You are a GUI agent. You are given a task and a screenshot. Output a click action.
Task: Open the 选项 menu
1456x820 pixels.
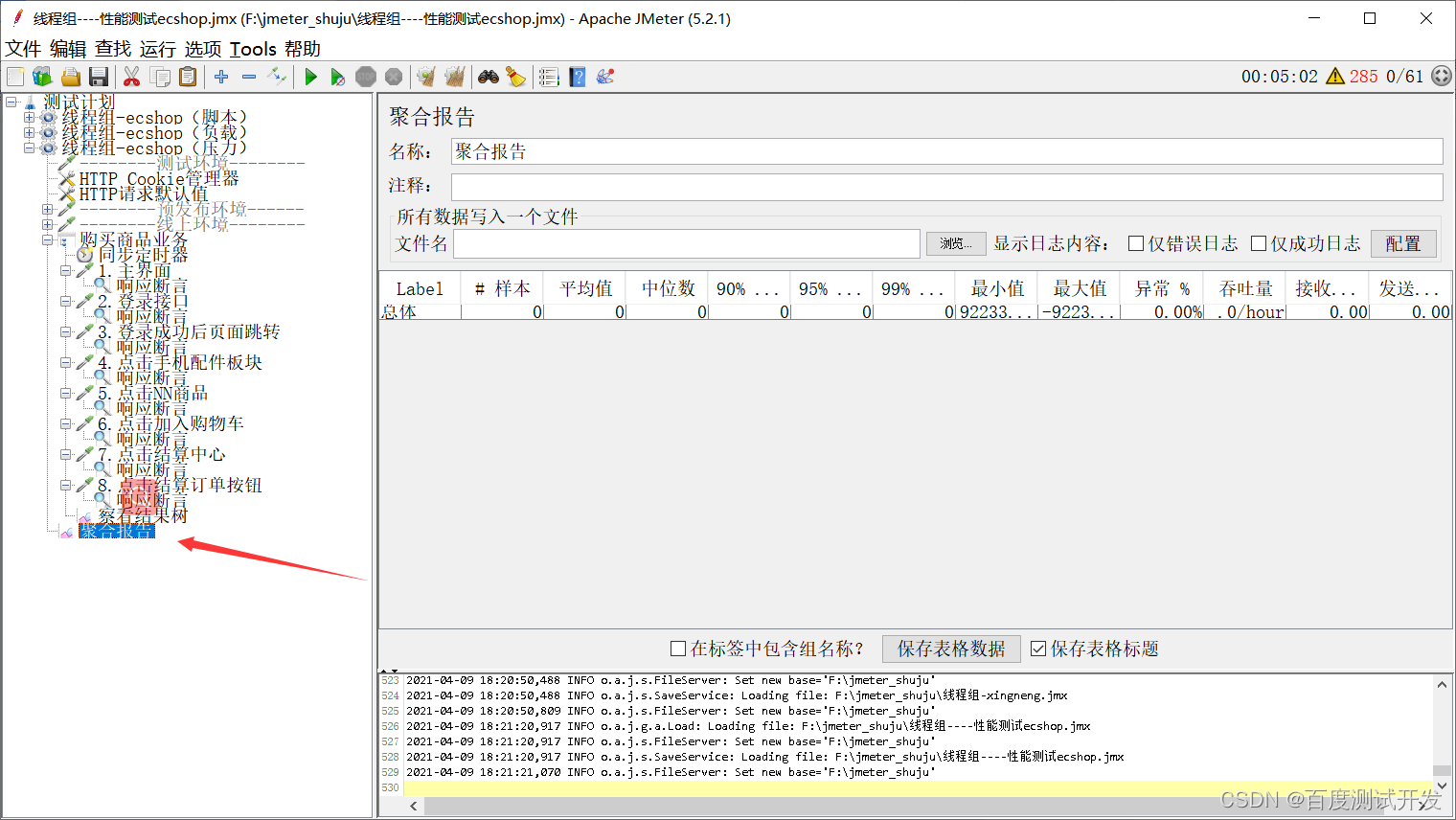[x=203, y=49]
